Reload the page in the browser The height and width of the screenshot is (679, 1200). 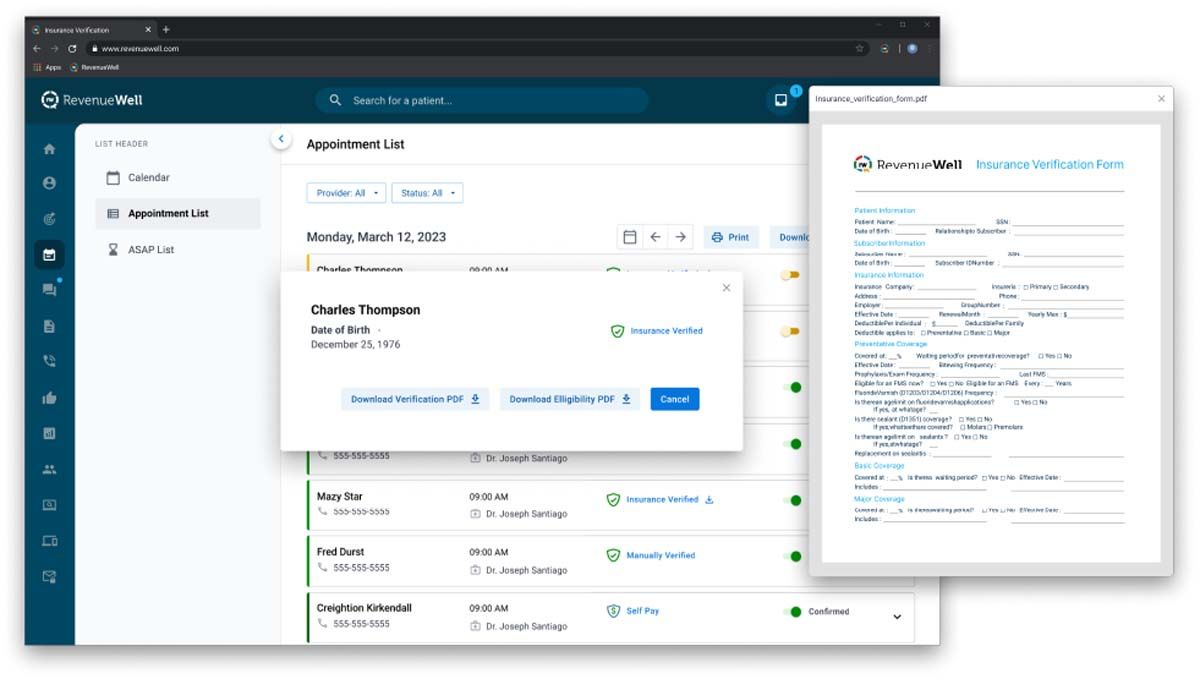click(72, 48)
